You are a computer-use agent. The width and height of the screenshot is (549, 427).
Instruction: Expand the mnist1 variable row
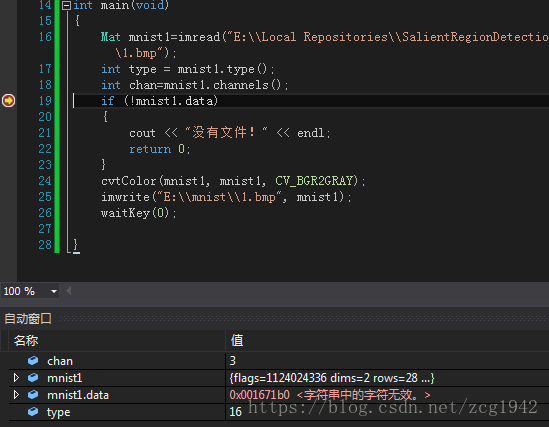(x=16, y=378)
